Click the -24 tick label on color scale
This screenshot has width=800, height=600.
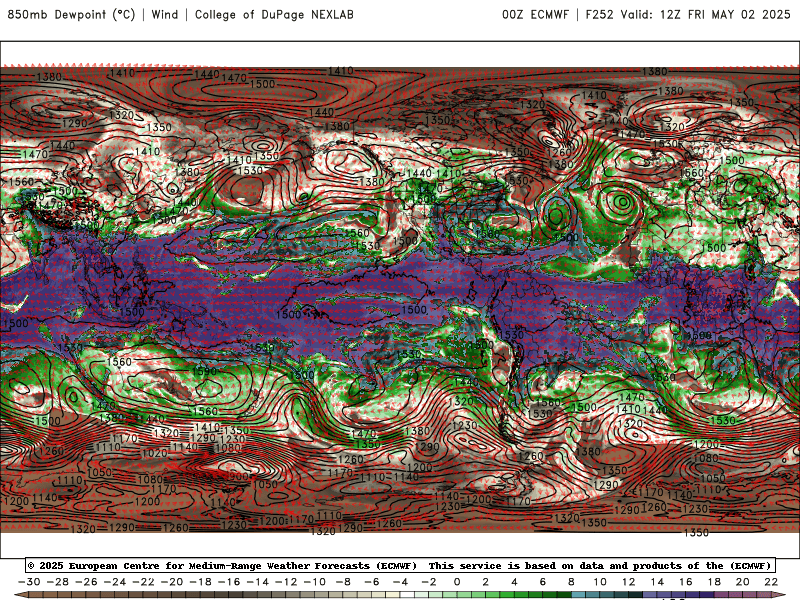point(115,582)
